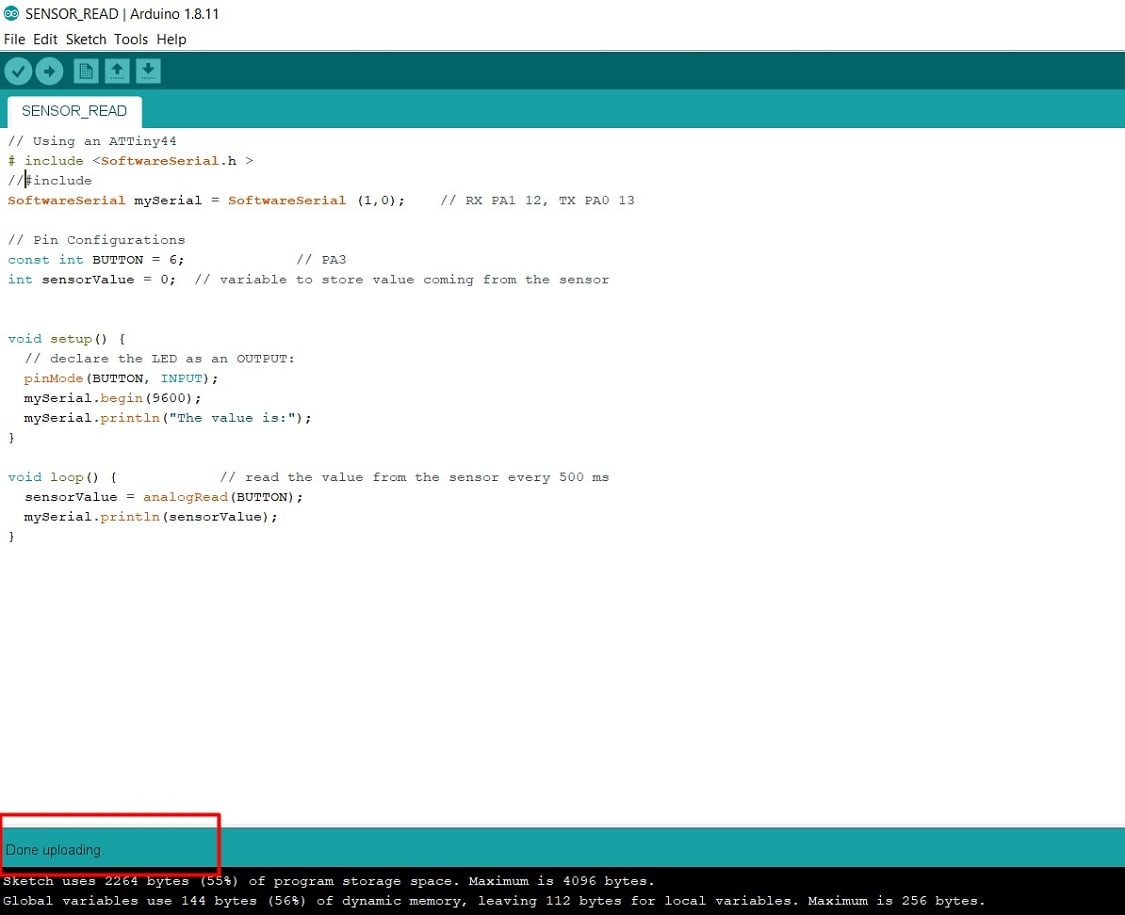Click the 'Sketch uses 2264 bytes' console line
1125x915 pixels.
click(329, 881)
